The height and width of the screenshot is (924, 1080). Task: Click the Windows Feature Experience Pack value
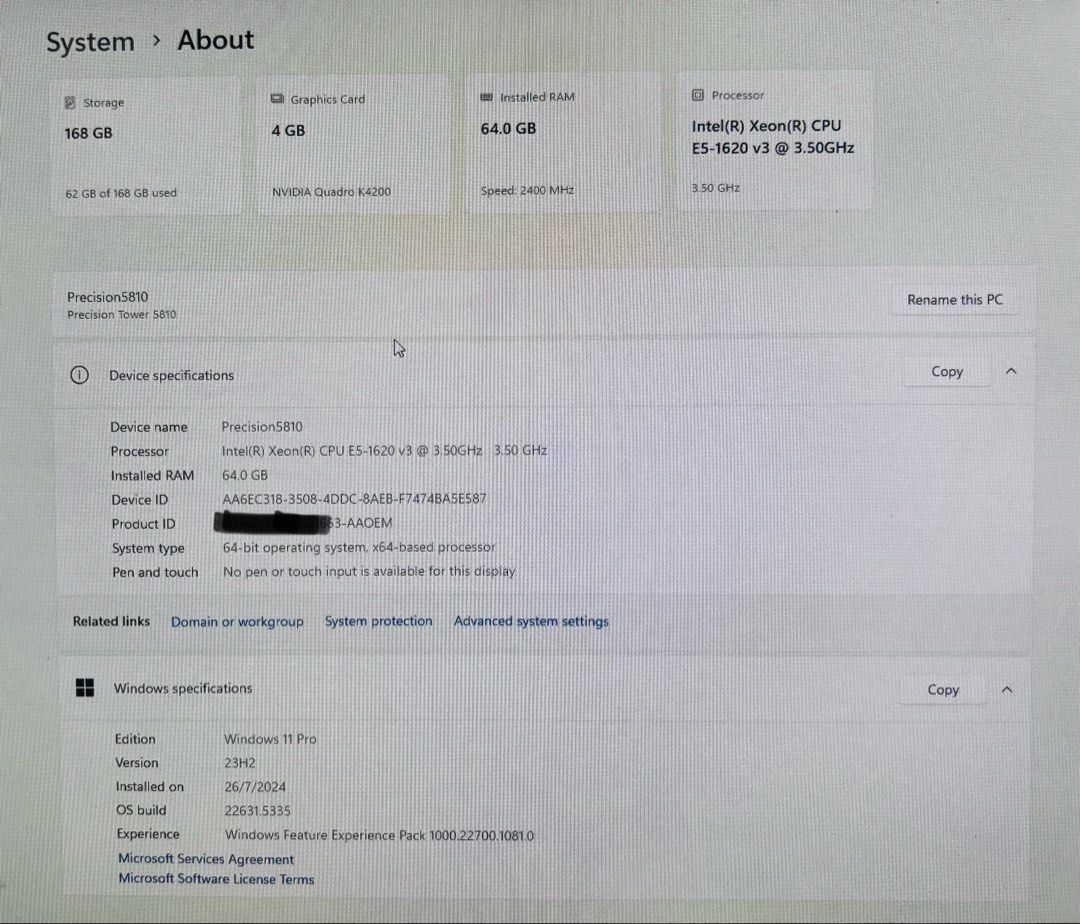[x=379, y=835]
